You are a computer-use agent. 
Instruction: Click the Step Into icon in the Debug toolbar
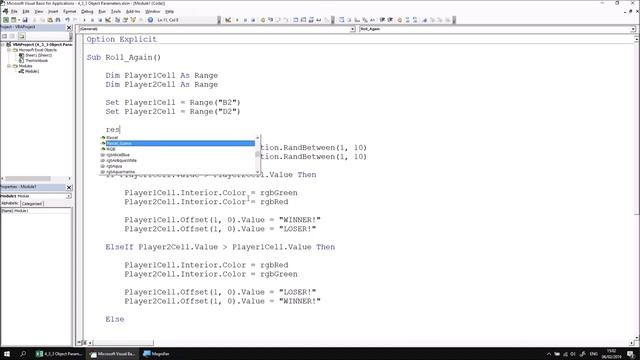point(270,20)
